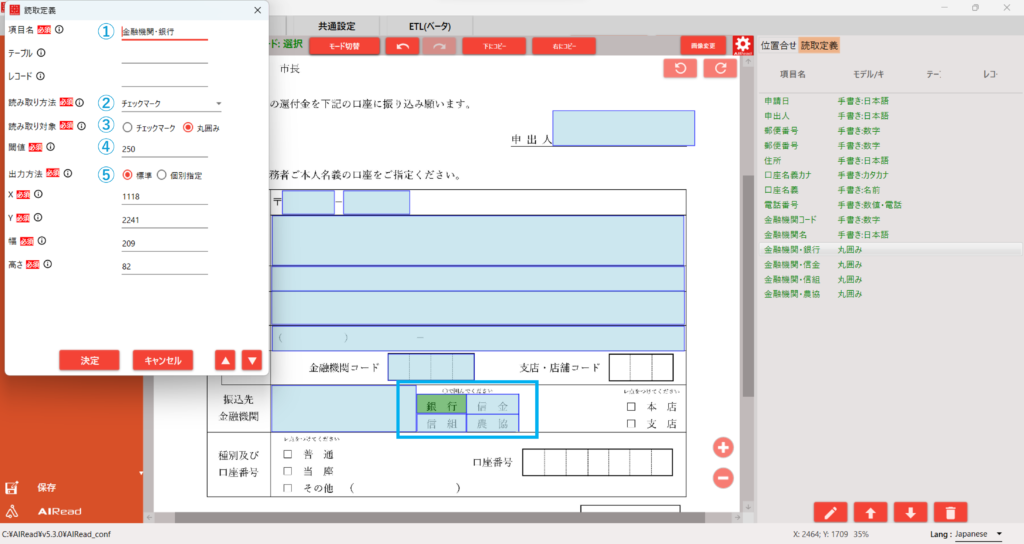Select the 丸囲み radio option
The image size is (1024, 544).
pos(187,128)
